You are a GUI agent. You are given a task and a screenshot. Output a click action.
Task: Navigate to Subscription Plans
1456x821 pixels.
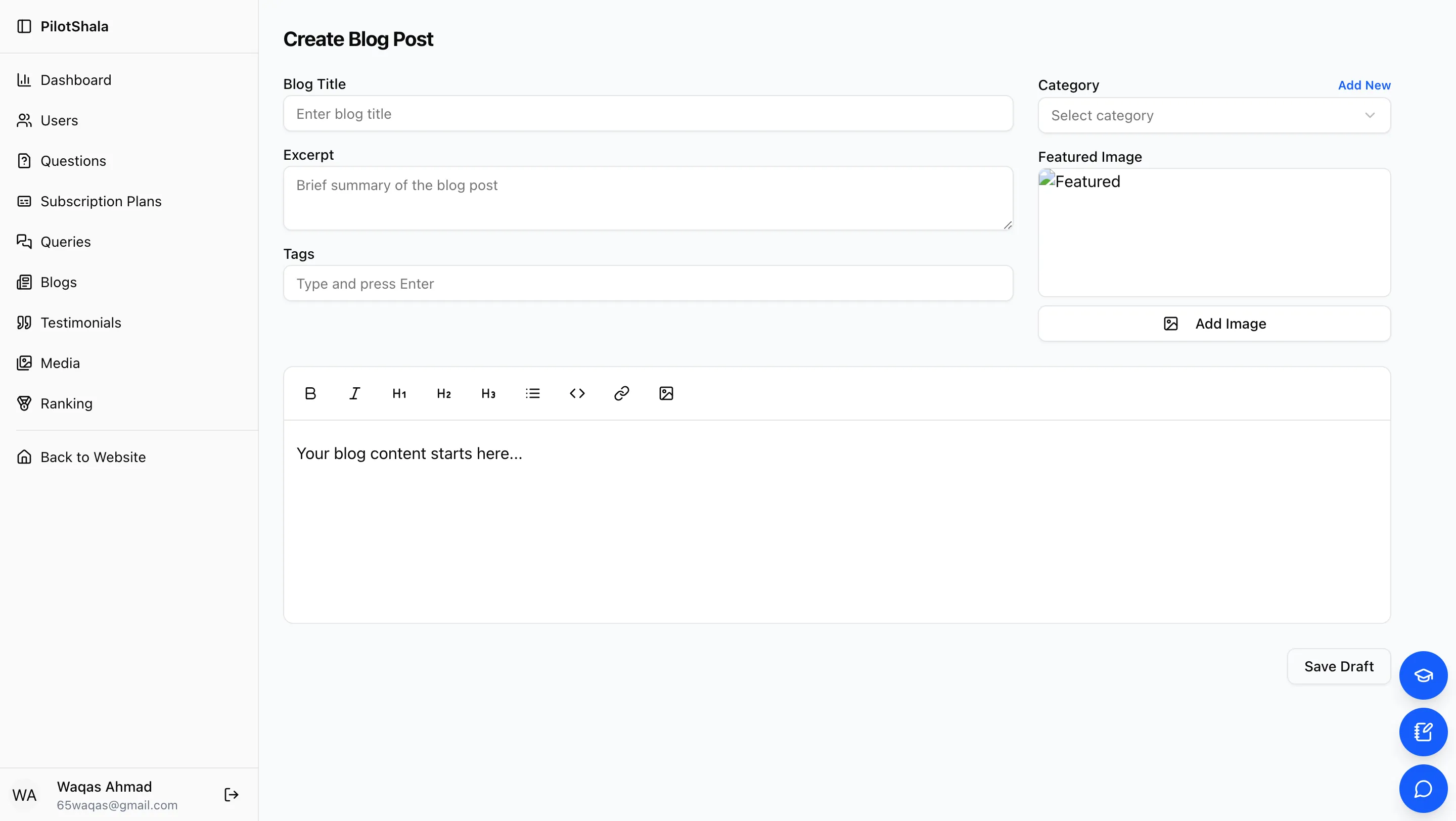101,201
